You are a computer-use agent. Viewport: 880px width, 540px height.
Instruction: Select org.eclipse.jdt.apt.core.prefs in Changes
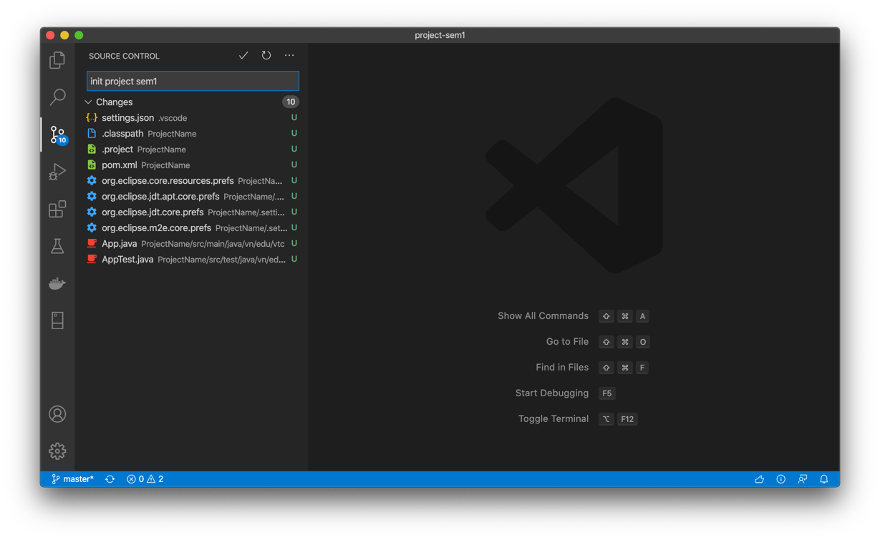[x=192, y=196]
